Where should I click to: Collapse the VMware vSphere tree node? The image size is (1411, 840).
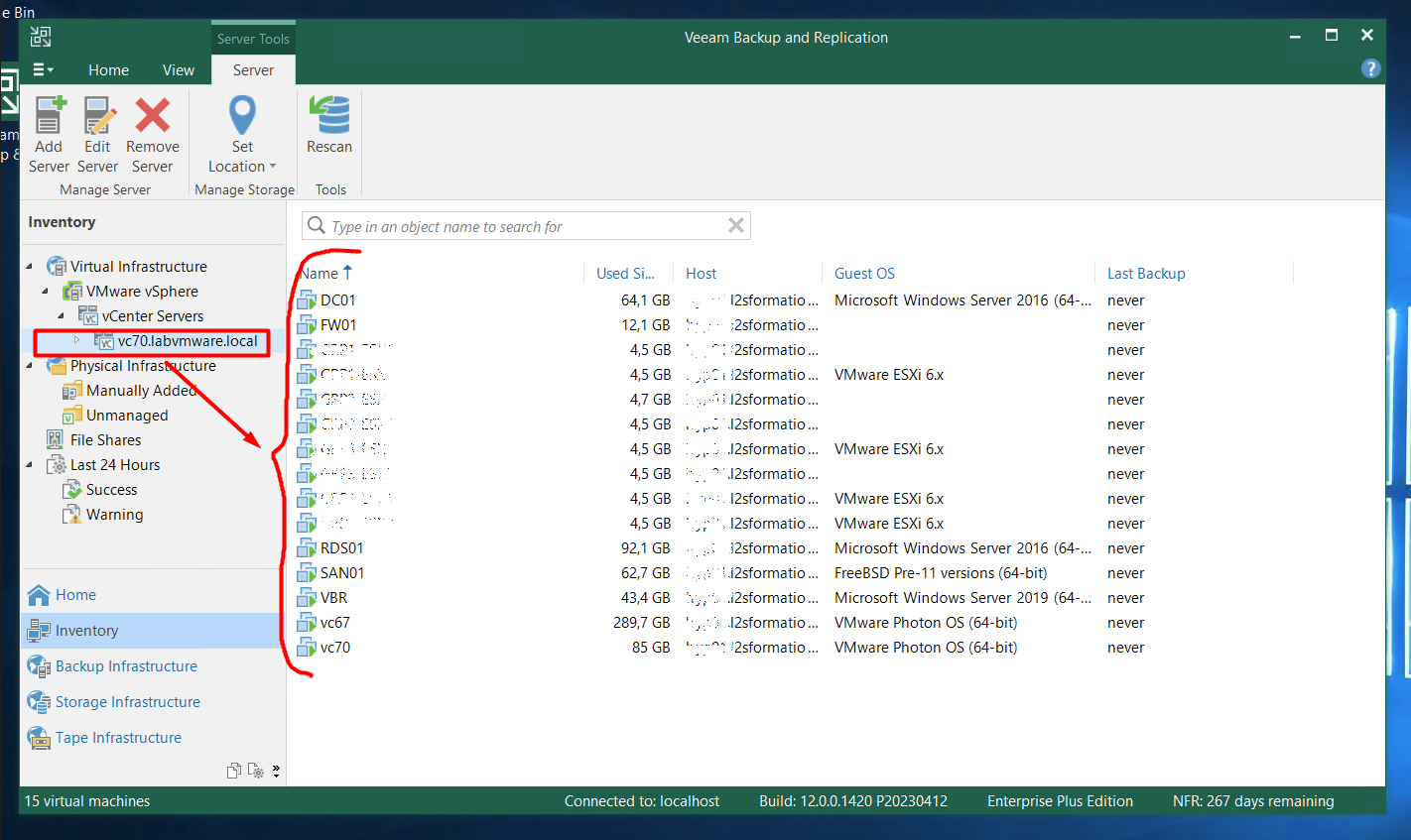click(45, 291)
